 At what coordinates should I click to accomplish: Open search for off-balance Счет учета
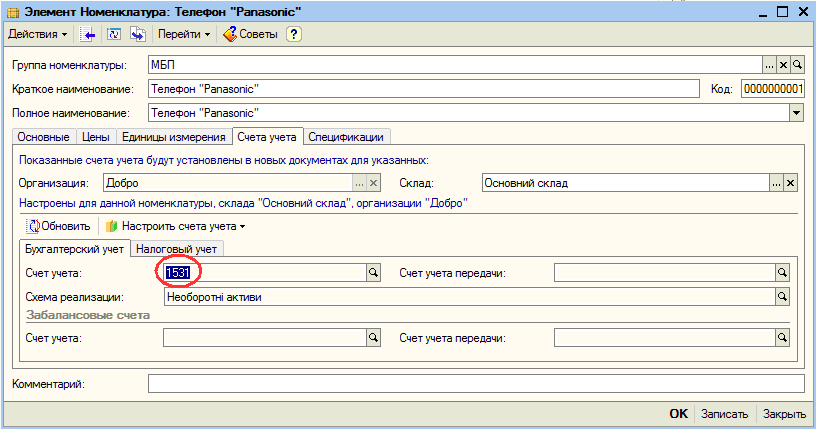tap(373, 338)
